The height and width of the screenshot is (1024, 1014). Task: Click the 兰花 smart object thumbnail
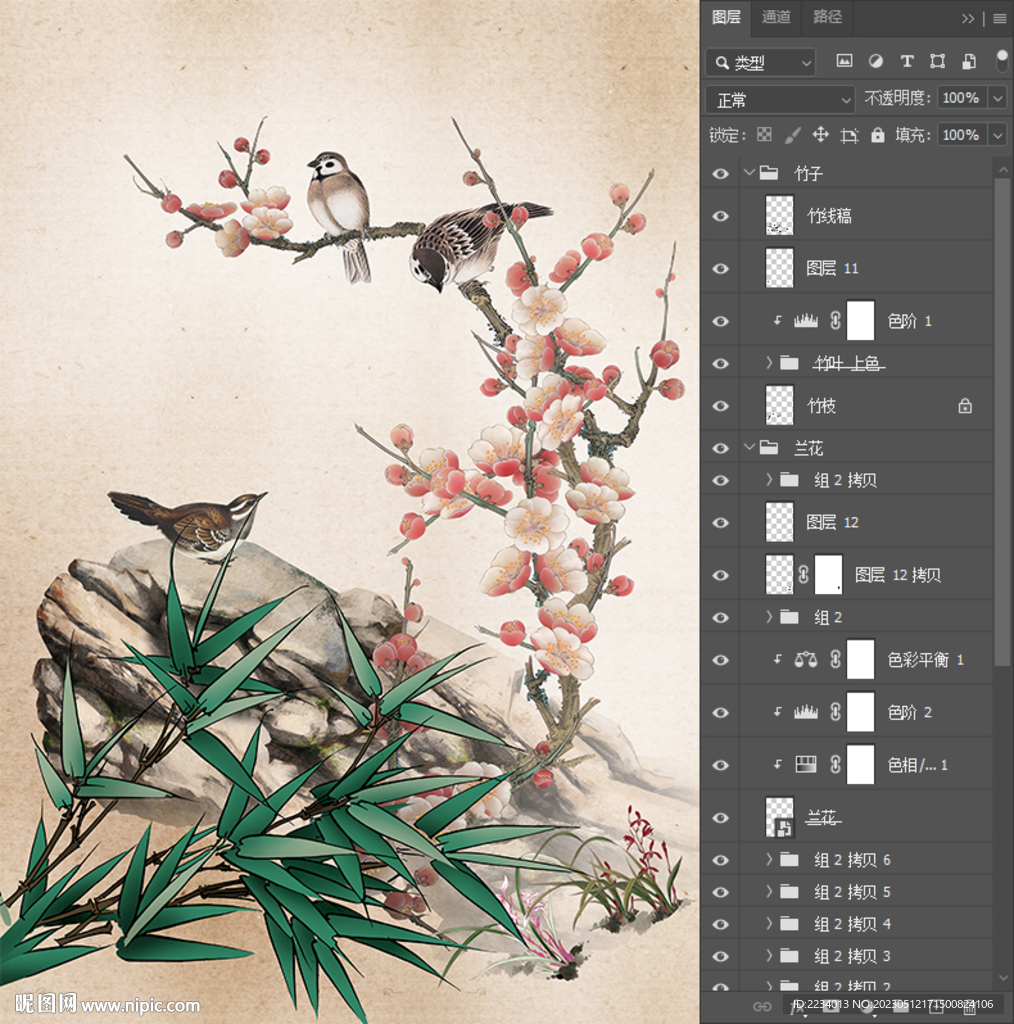point(779,817)
